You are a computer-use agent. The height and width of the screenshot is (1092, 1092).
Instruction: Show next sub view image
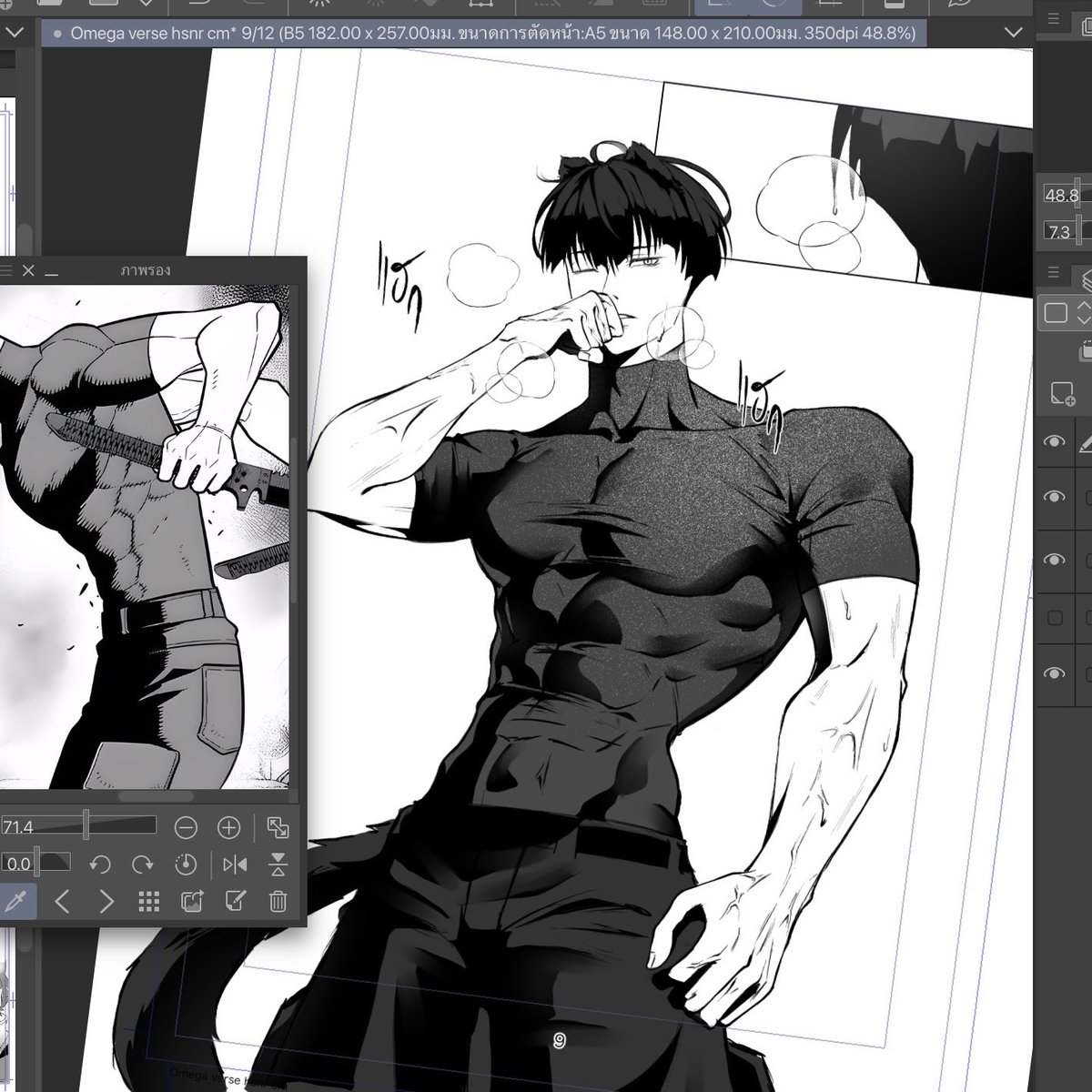point(106,902)
